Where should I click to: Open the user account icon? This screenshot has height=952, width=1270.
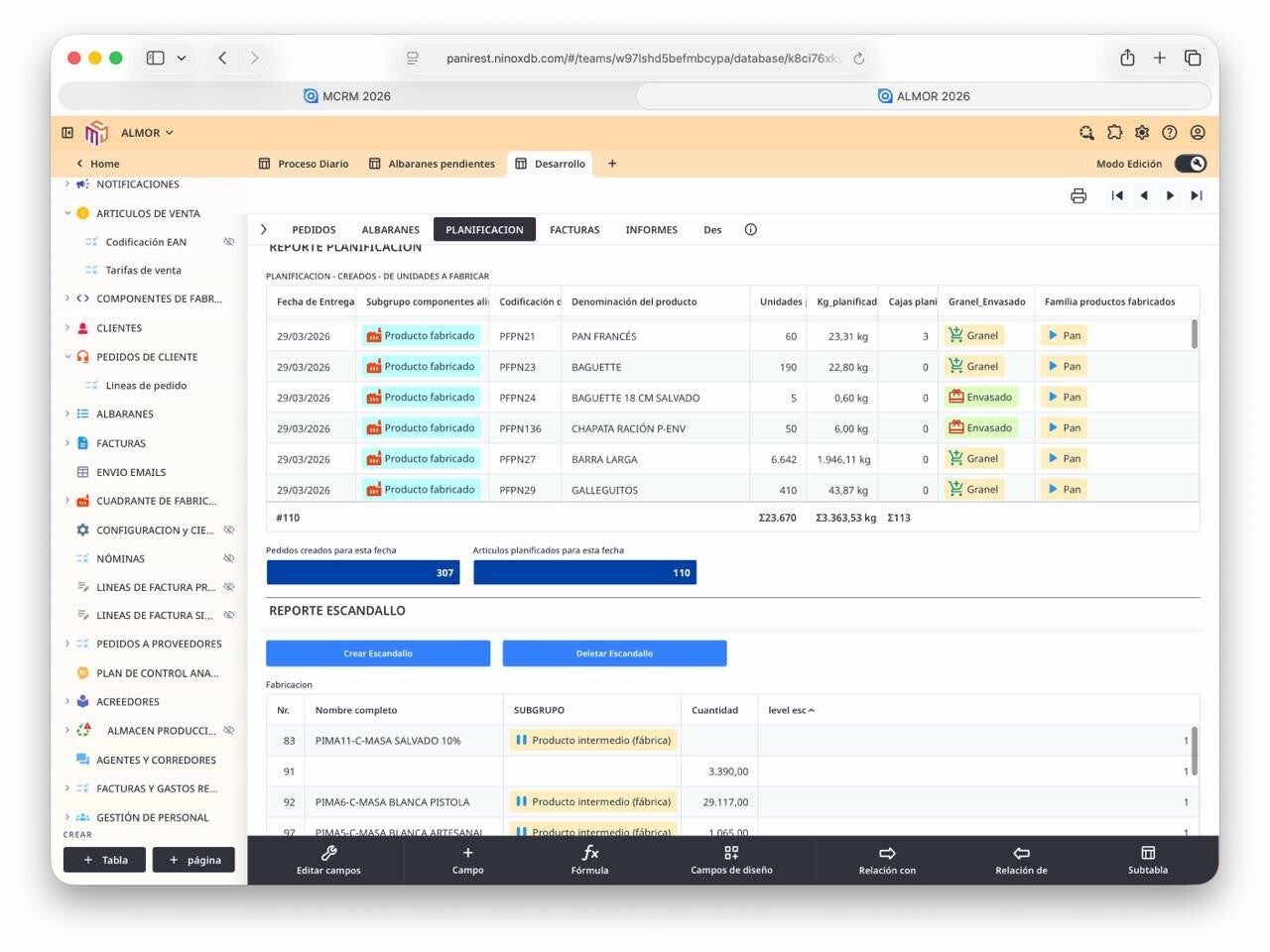point(1198,133)
